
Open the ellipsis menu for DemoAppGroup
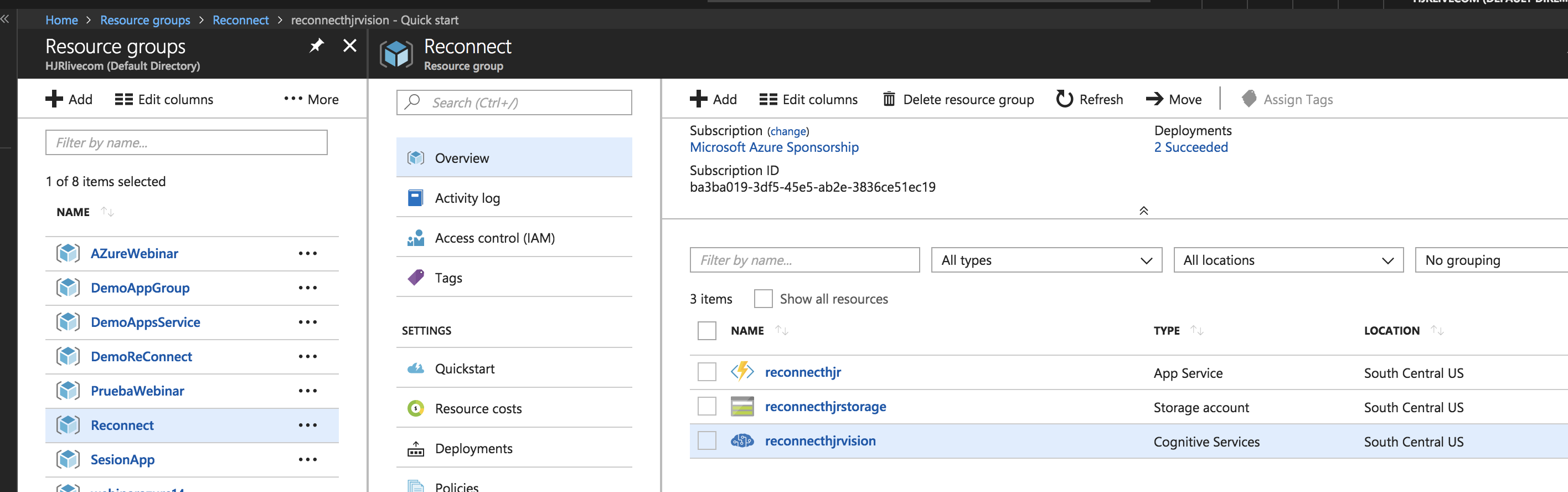point(307,288)
